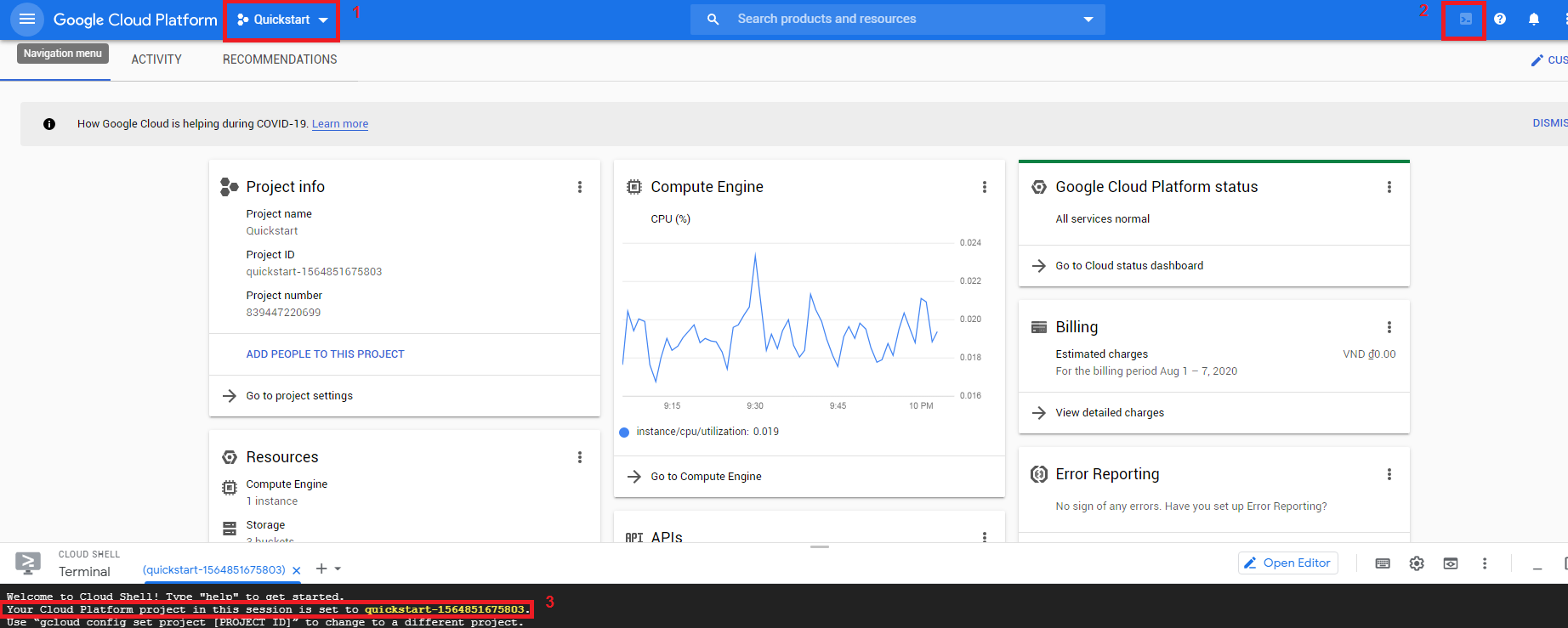Screen dimensions: 1568x628
Task: Expand the Quickstart project selector dropdown
Action: pos(282,20)
